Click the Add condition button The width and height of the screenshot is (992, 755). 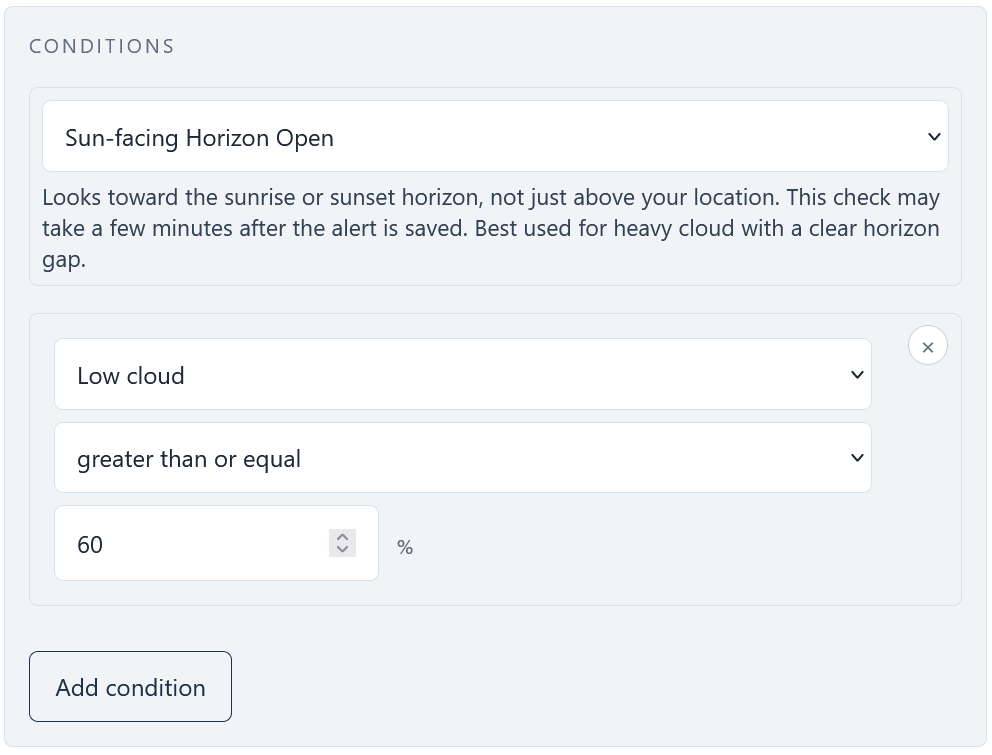[130, 687]
